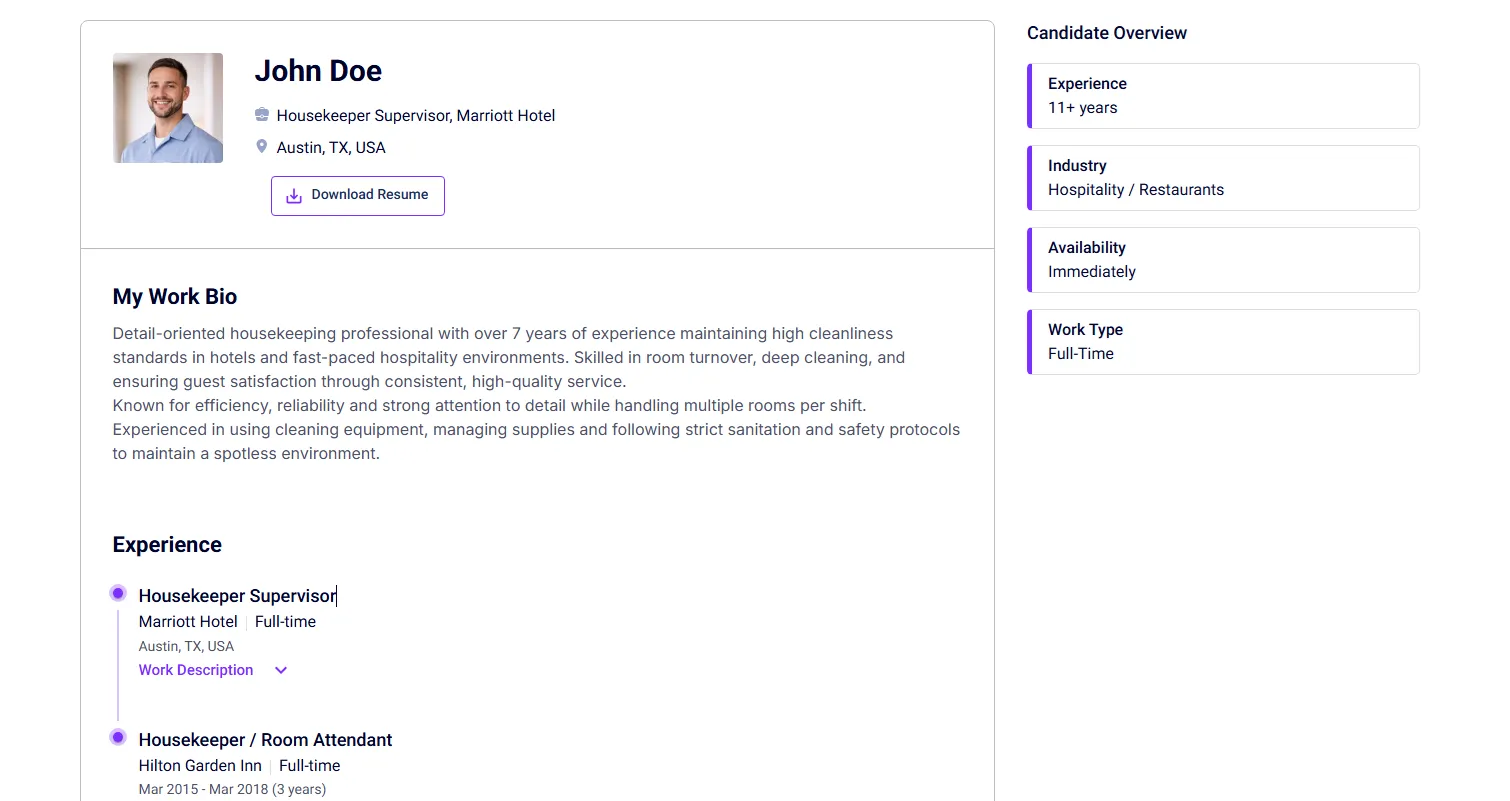Viewport: 1510px width, 801px height.
Task: Click the timeline dot beside Housekeeper Supervisor
Action: pos(117,593)
